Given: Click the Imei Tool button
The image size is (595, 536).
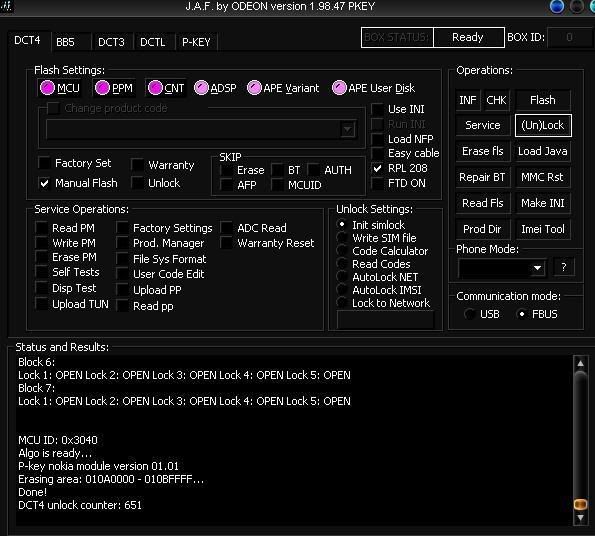Looking at the screenshot, I should (x=543, y=229).
